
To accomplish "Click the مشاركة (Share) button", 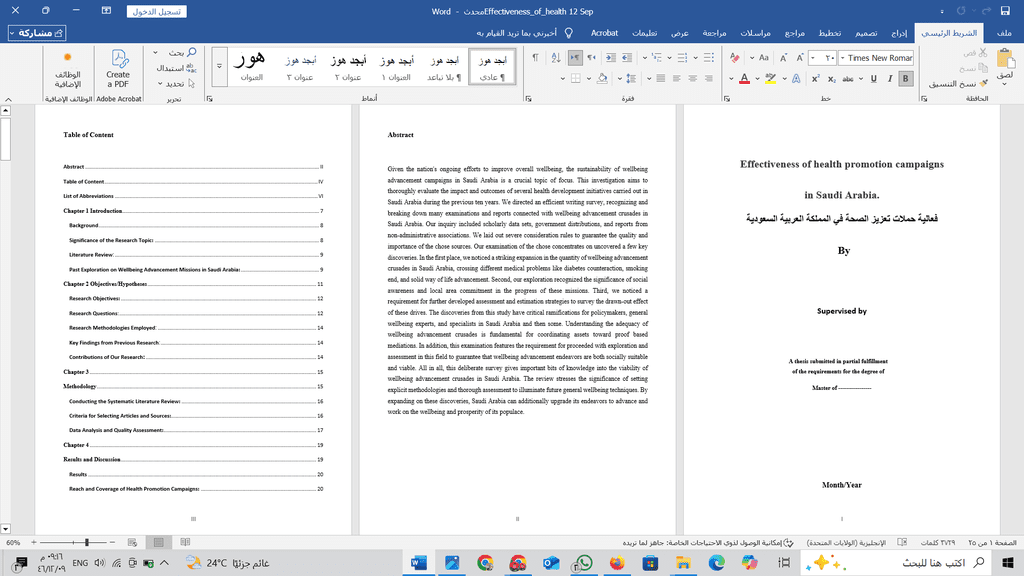I will pos(38,33).
